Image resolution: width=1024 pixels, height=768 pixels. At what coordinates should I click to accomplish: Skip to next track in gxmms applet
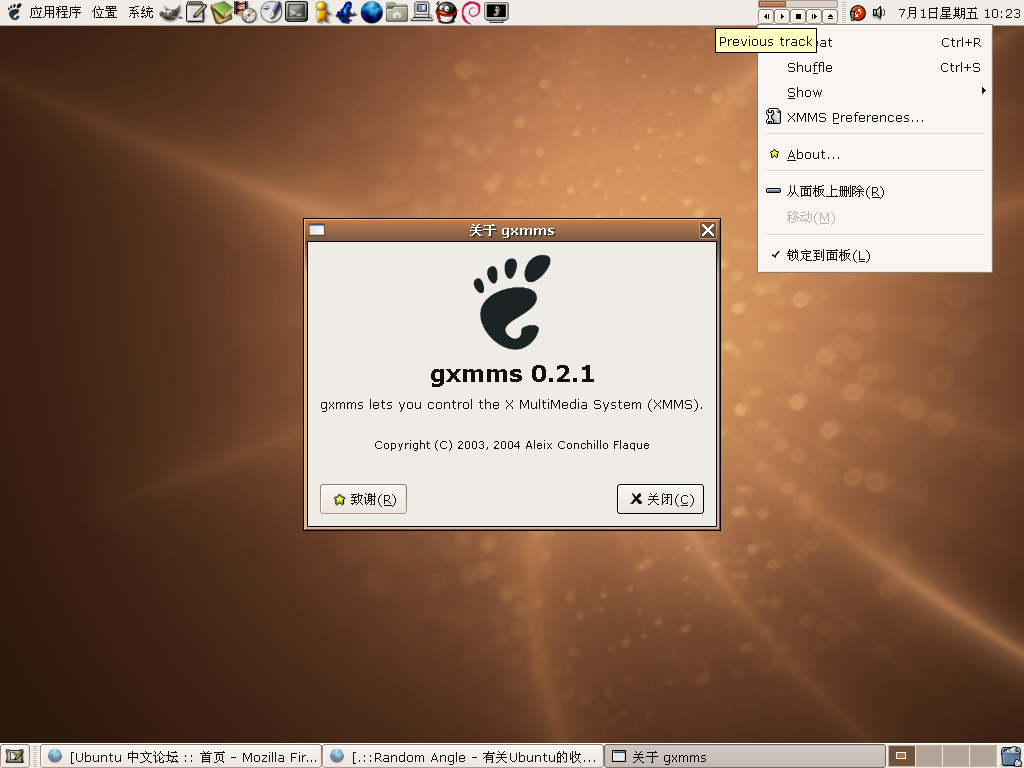pyautogui.click(x=814, y=16)
